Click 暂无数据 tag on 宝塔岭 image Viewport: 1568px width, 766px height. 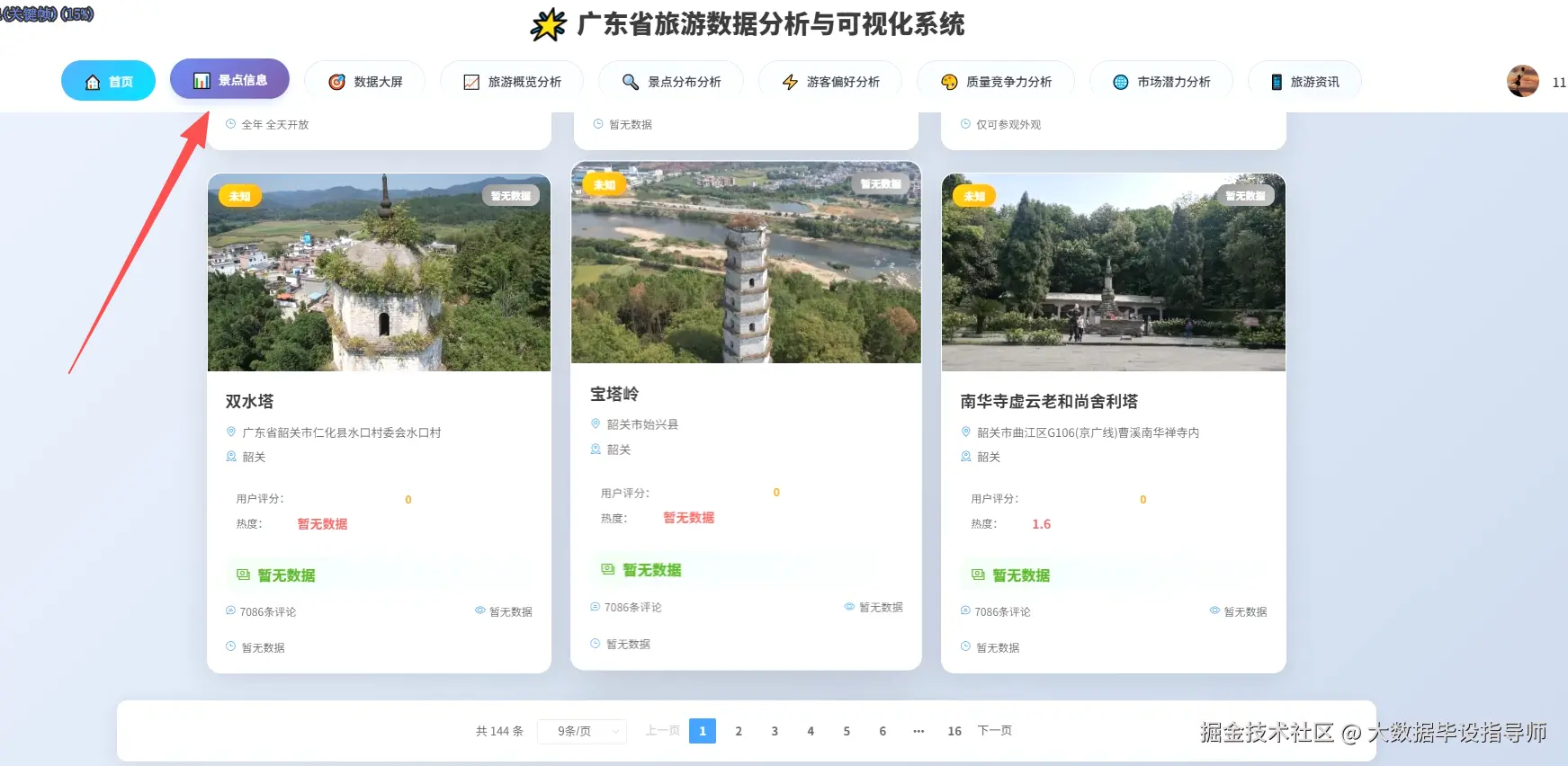881,184
